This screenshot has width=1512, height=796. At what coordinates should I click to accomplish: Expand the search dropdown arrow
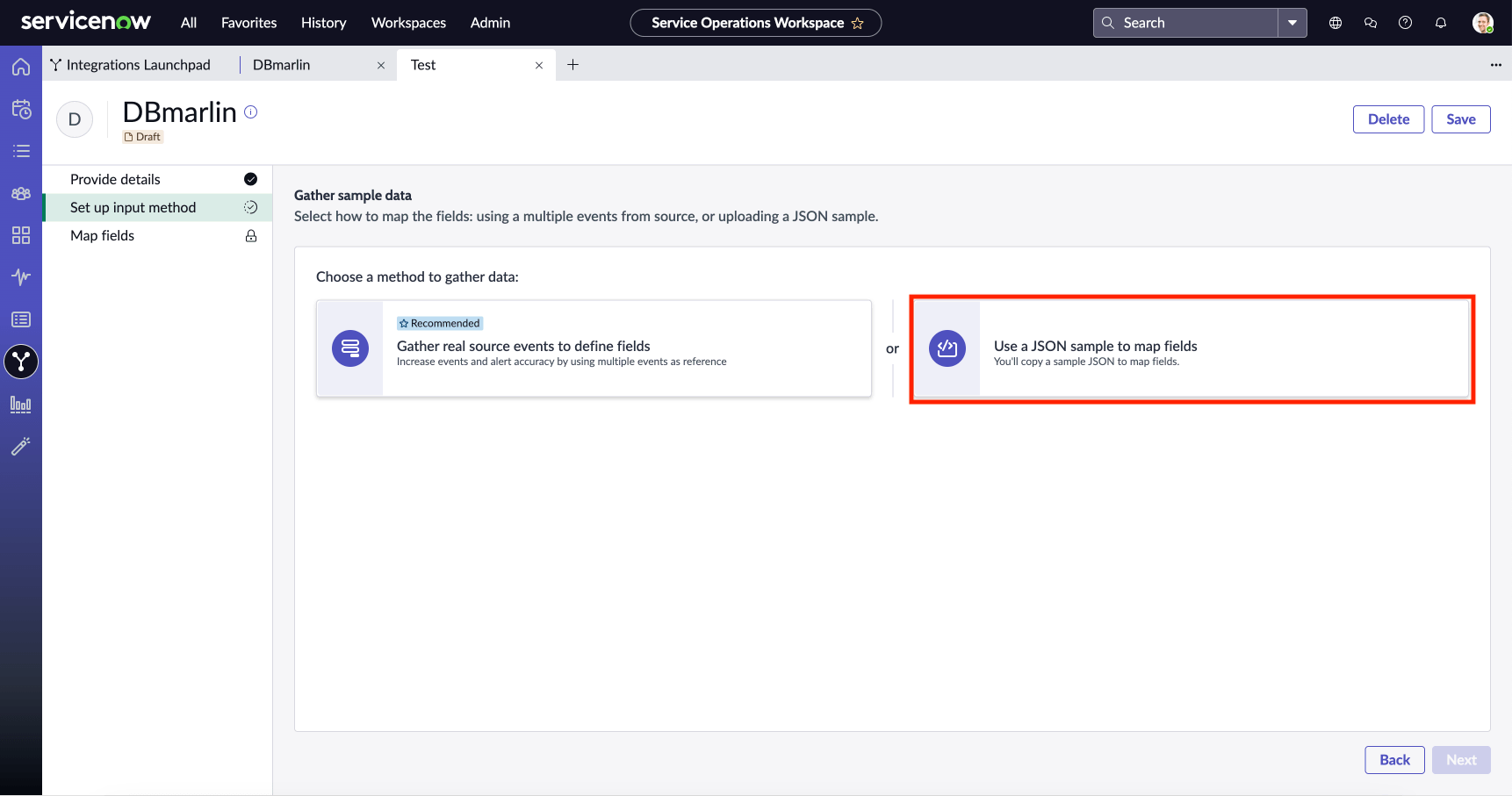[1292, 23]
